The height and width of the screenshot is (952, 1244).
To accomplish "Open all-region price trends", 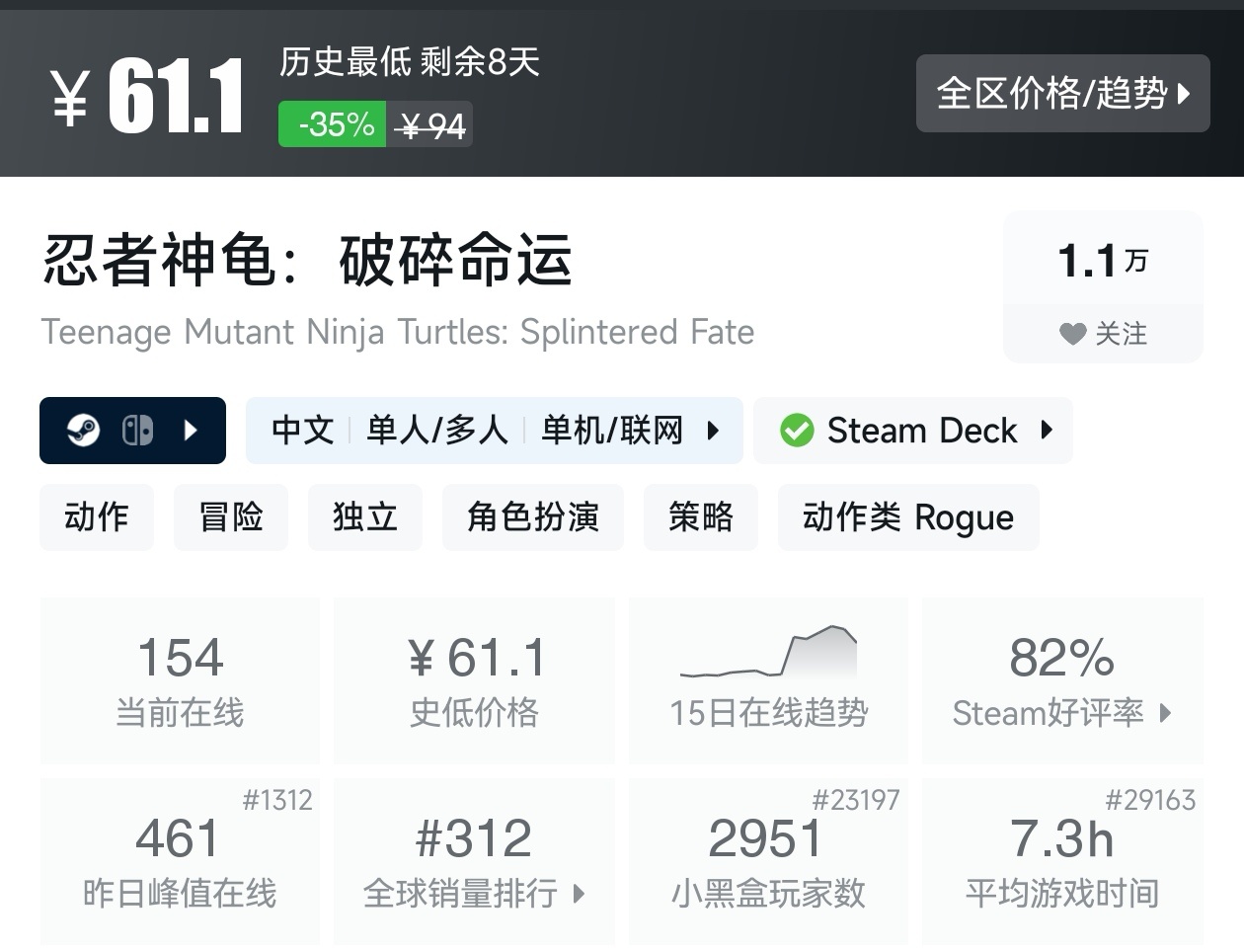I will tap(1062, 94).
